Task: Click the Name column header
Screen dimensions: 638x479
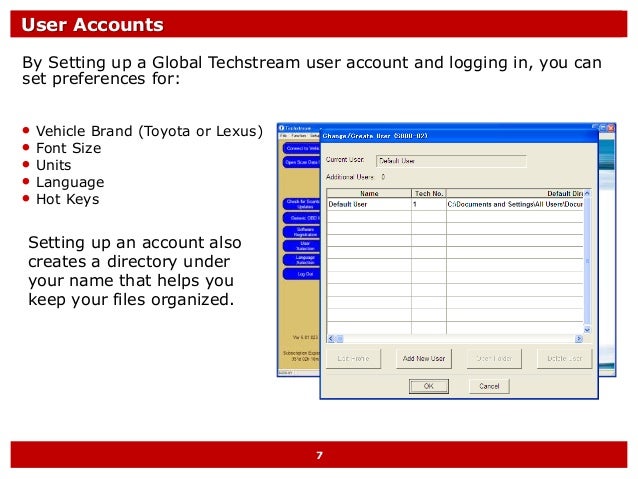Action: [x=369, y=194]
